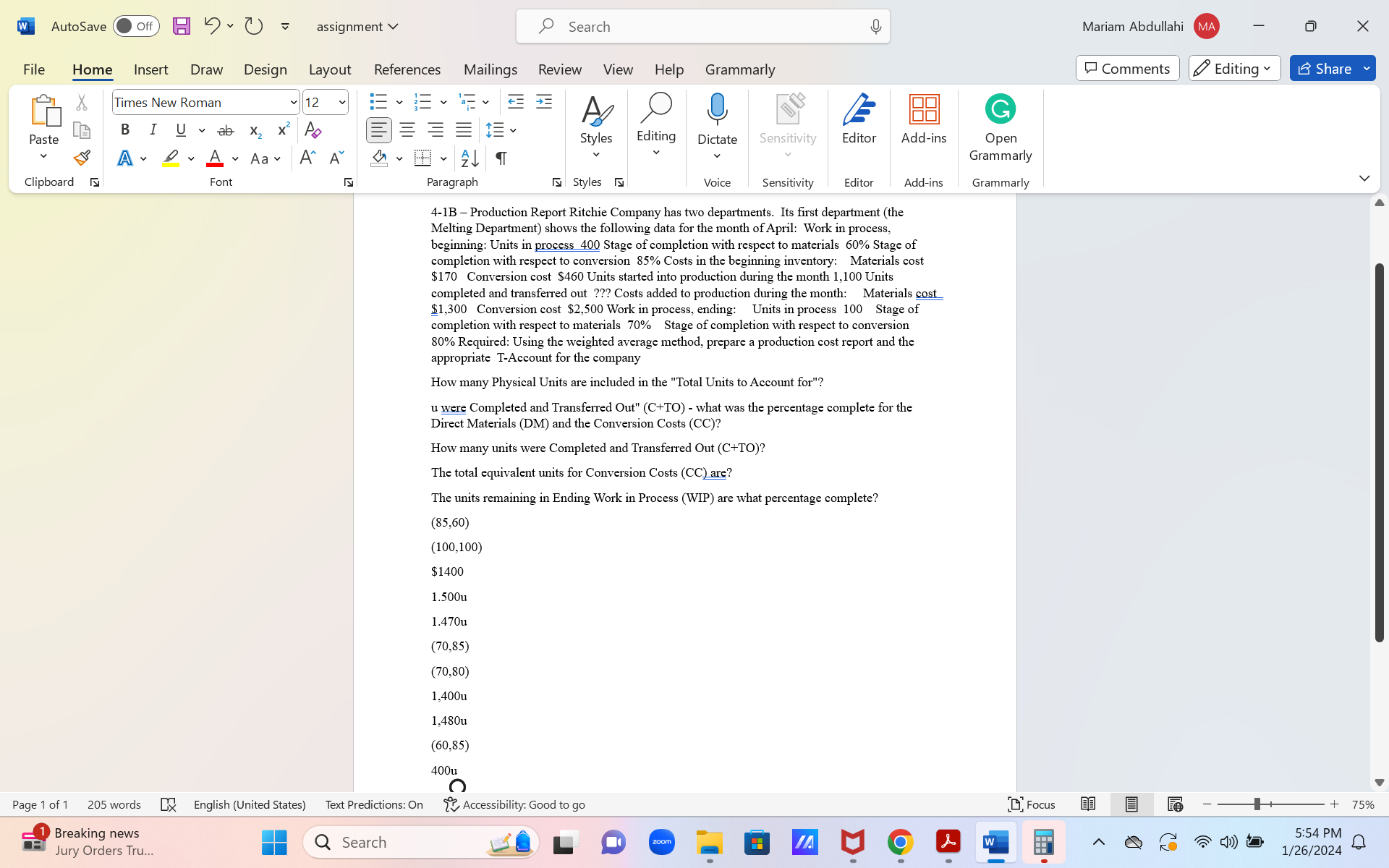This screenshot has width=1389, height=868.
Task: Toggle Show/Hide paragraph marks
Action: (501, 158)
